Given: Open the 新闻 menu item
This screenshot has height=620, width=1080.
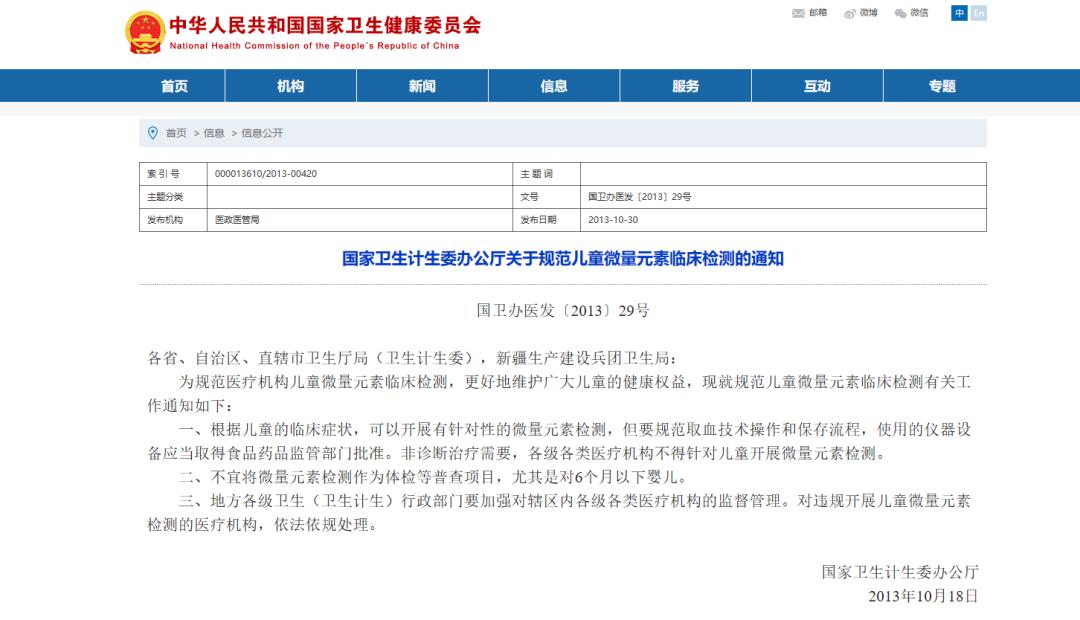Looking at the screenshot, I should (421, 86).
